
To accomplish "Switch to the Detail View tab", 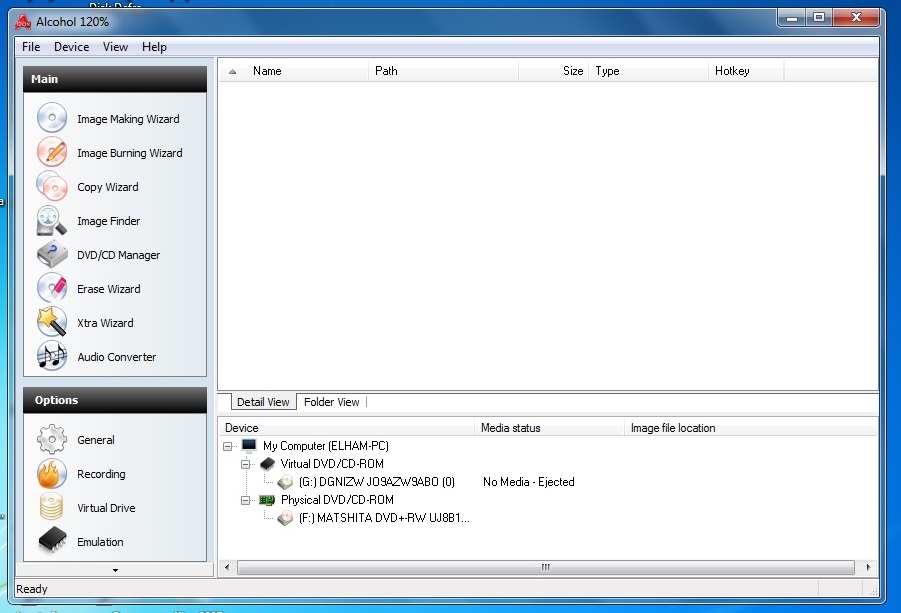I will [x=263, y=402].
